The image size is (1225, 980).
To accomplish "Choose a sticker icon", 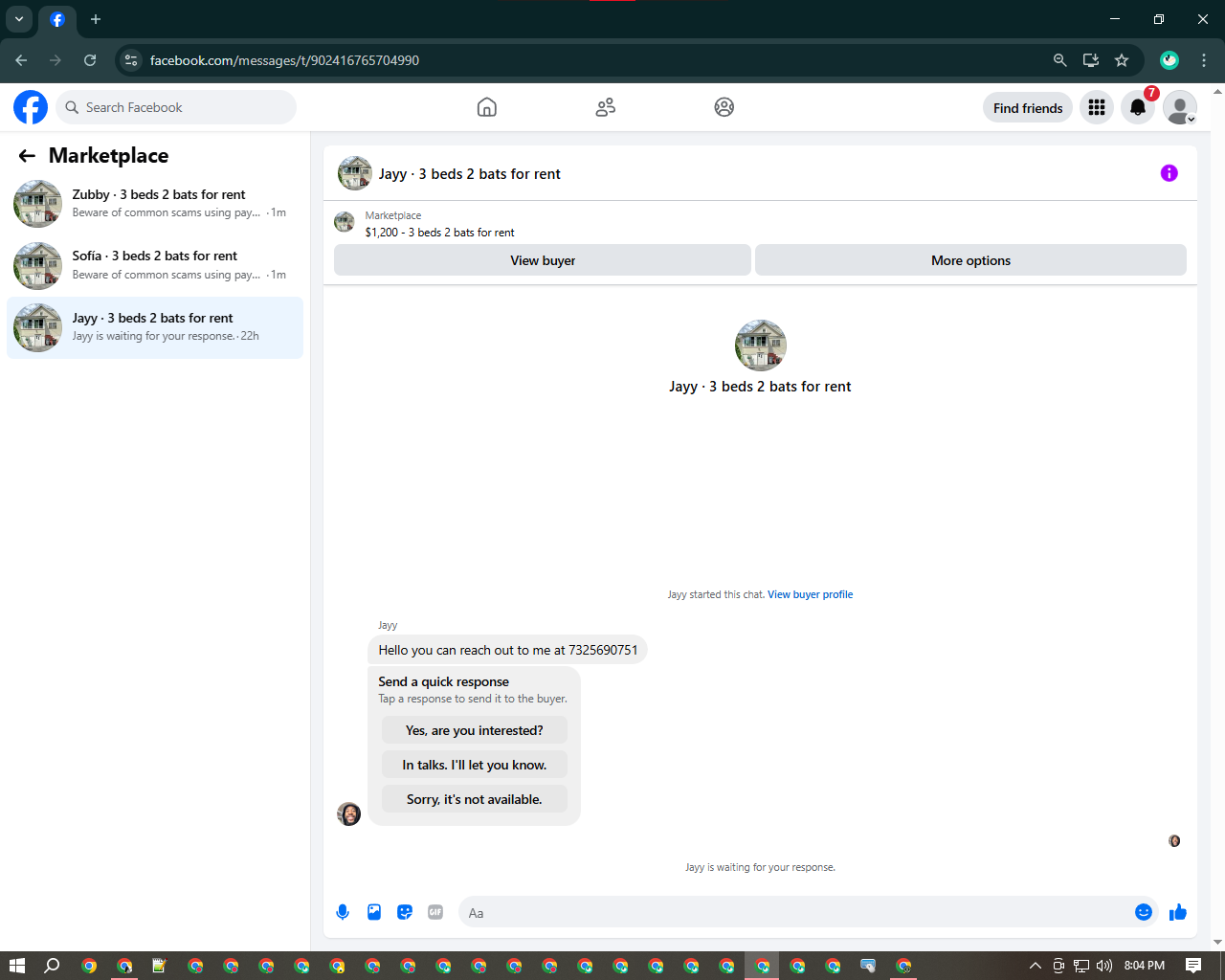I will pyautogui.click(x=405, y=912).
